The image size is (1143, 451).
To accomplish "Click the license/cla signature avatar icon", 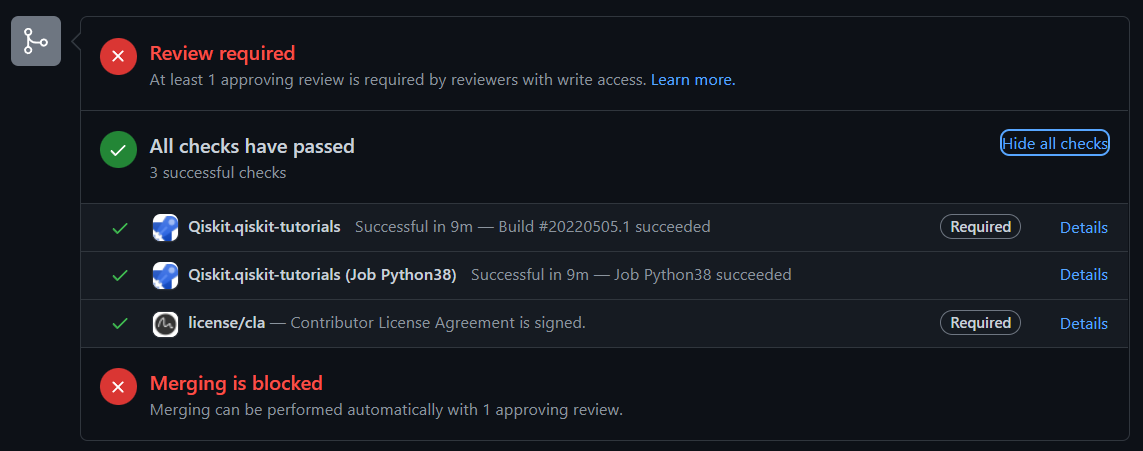I will pyautogui.click(x=165, y=323).
